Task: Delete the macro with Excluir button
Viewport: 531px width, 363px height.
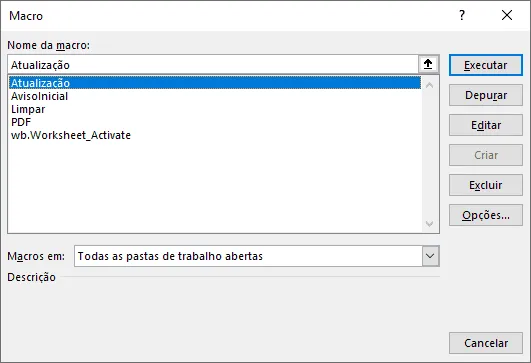Action: point(486,185)
